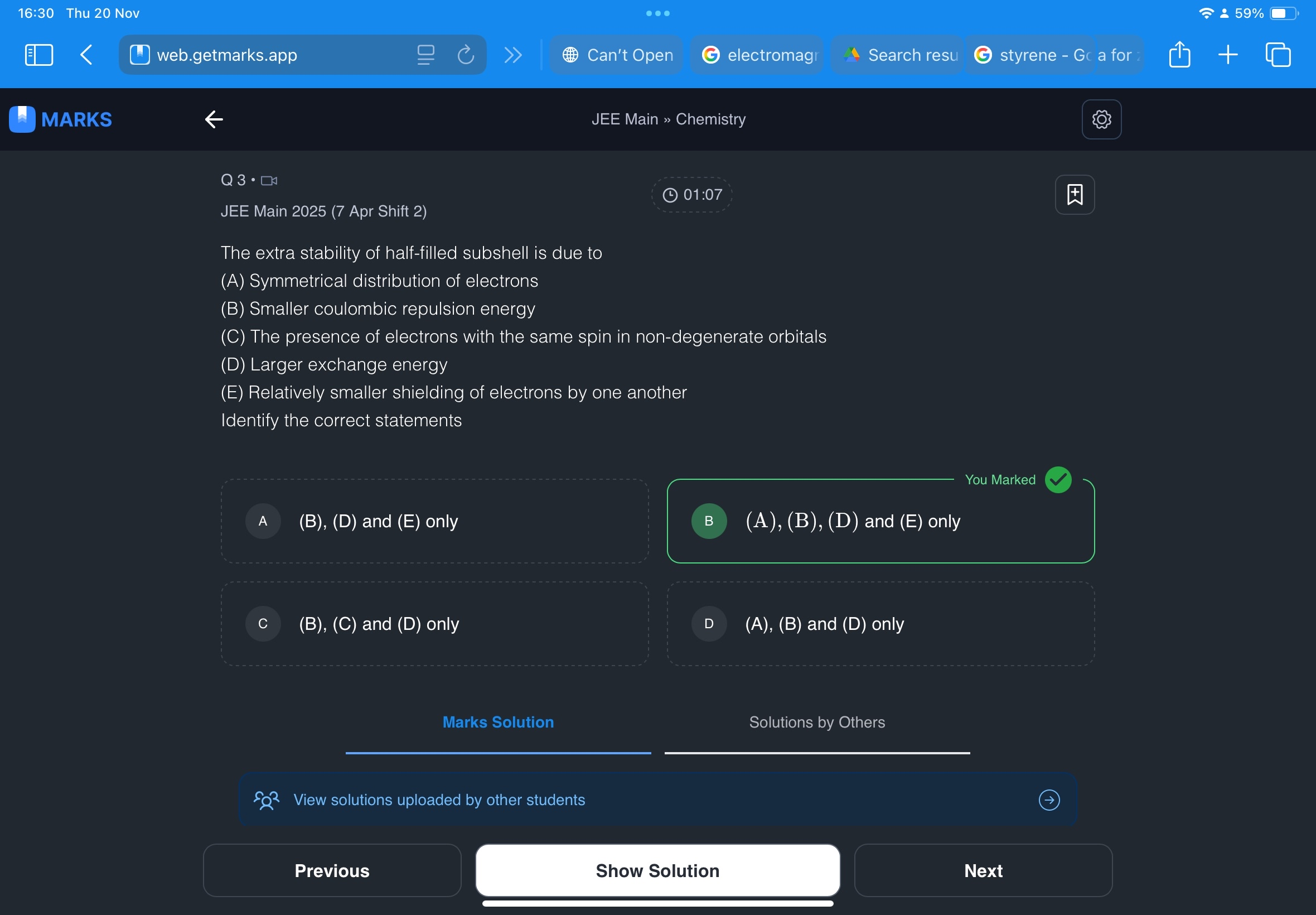Click the web.getmarks.app address field

264,55
